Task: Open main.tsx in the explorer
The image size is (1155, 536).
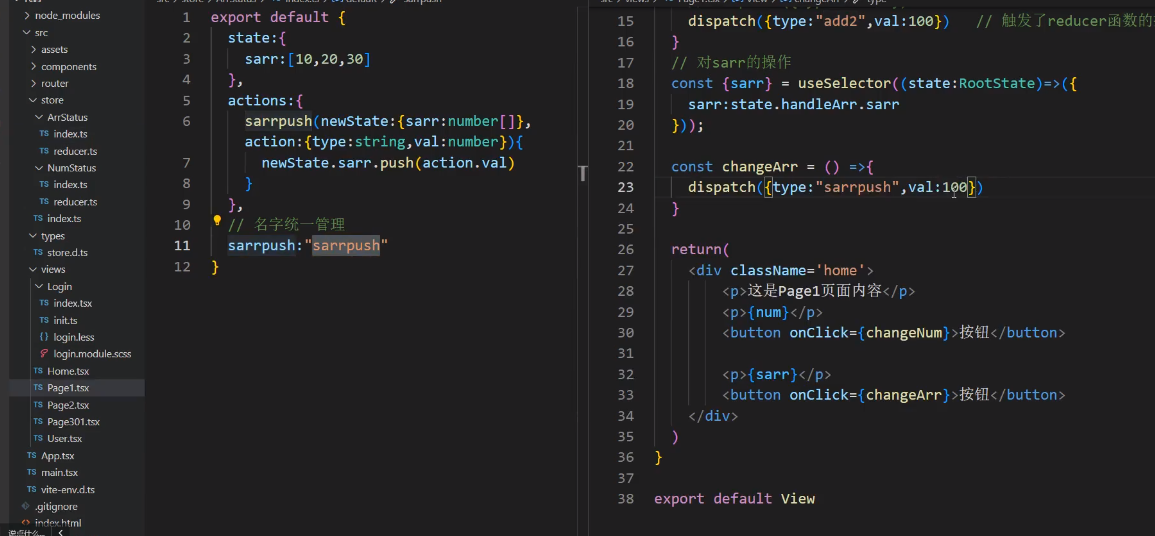Action: (x=60, y=473)
